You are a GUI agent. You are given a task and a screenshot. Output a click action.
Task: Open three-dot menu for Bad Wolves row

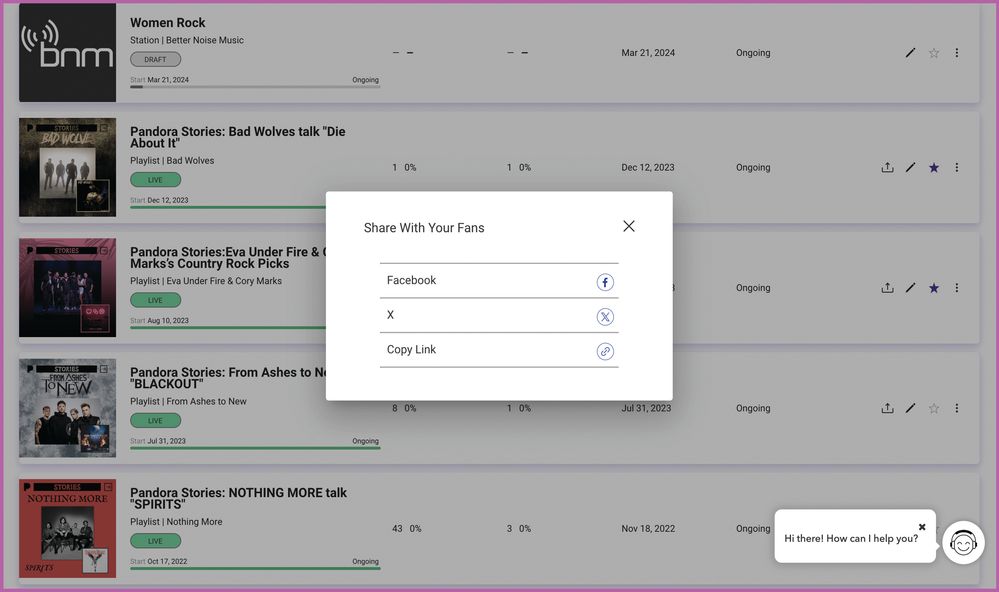[957, 168]
